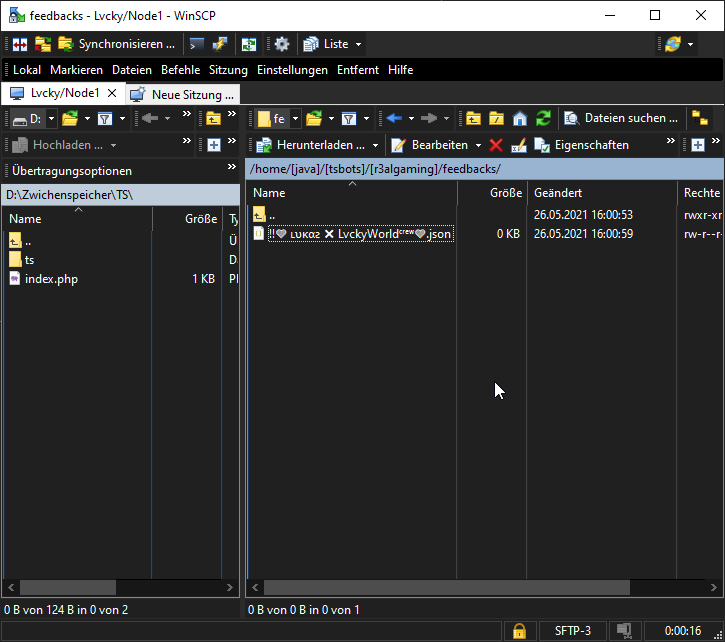Image resolution: width=725 pixels, height=642 pixels.
Task: Click the rename icon next to delete
Action: pos(518,145)
